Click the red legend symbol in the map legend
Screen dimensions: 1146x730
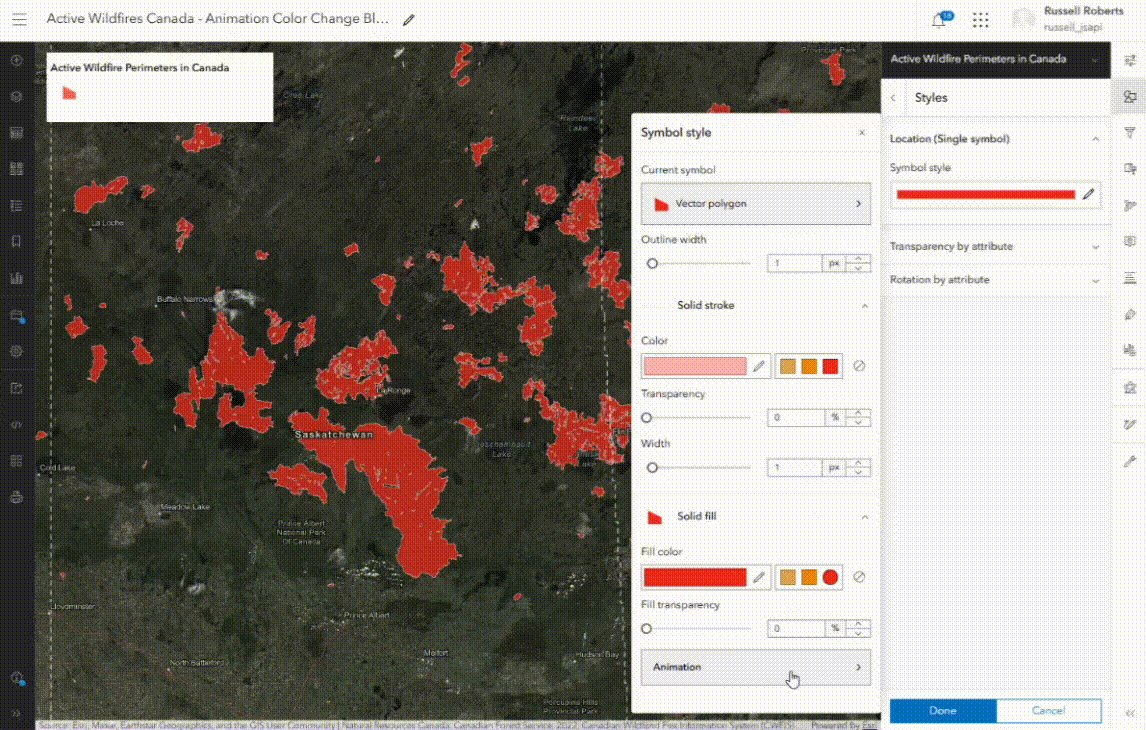pos(69,93)
